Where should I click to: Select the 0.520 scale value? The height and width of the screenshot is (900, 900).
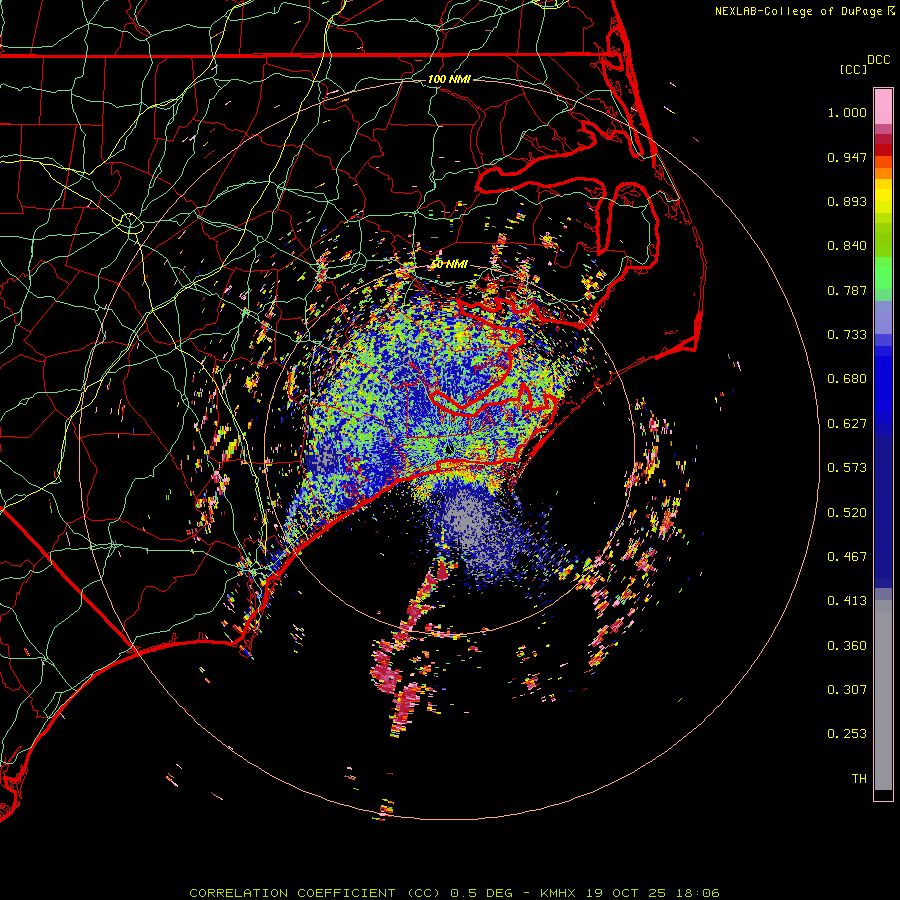click(x=847, y=513)
